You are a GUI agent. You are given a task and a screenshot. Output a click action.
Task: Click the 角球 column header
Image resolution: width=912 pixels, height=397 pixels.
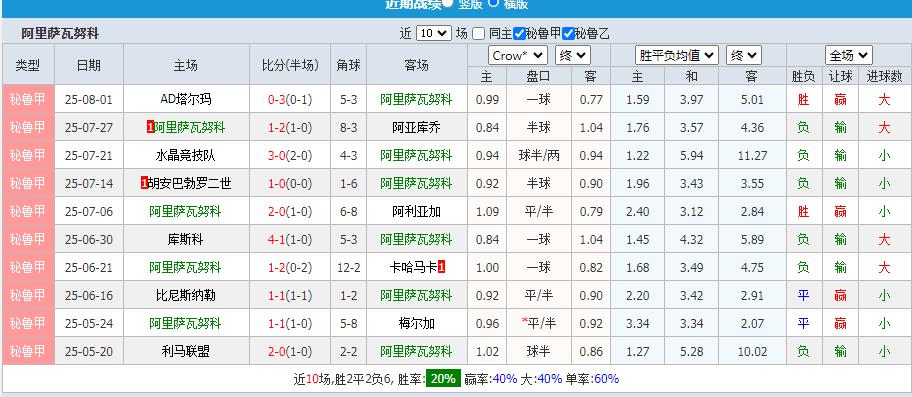[x=348, y=65]
